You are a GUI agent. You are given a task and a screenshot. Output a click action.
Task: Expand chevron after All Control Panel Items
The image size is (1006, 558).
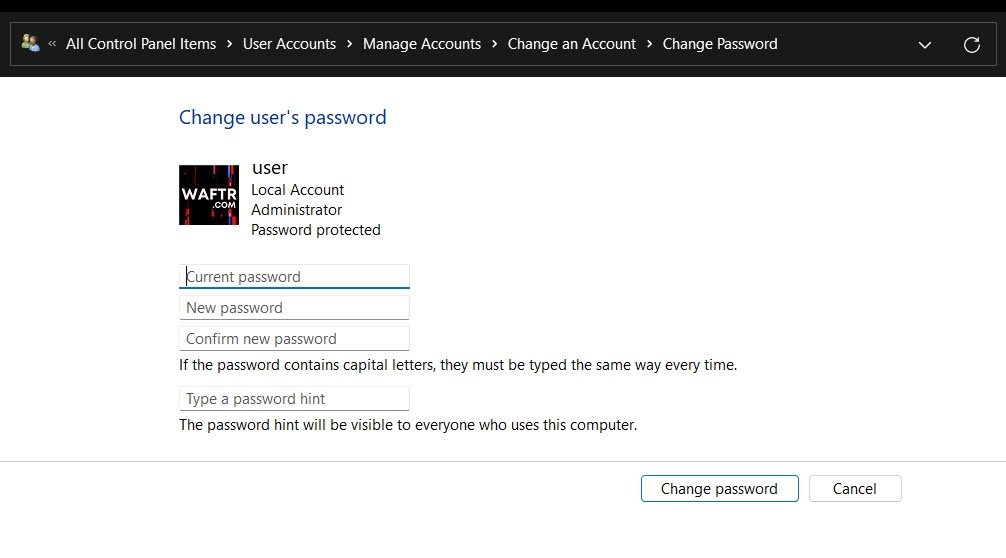230,44
